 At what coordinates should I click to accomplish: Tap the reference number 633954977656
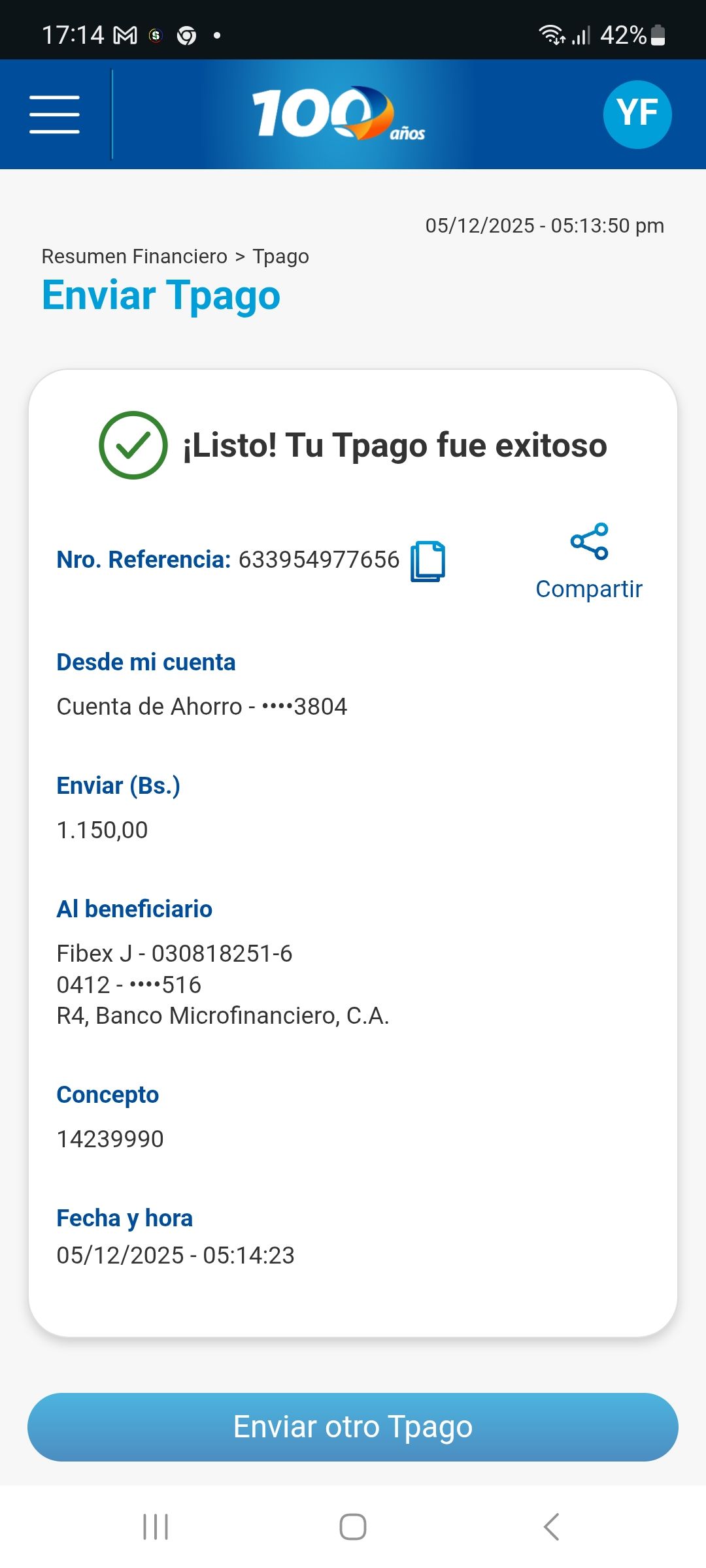[319, 560]
